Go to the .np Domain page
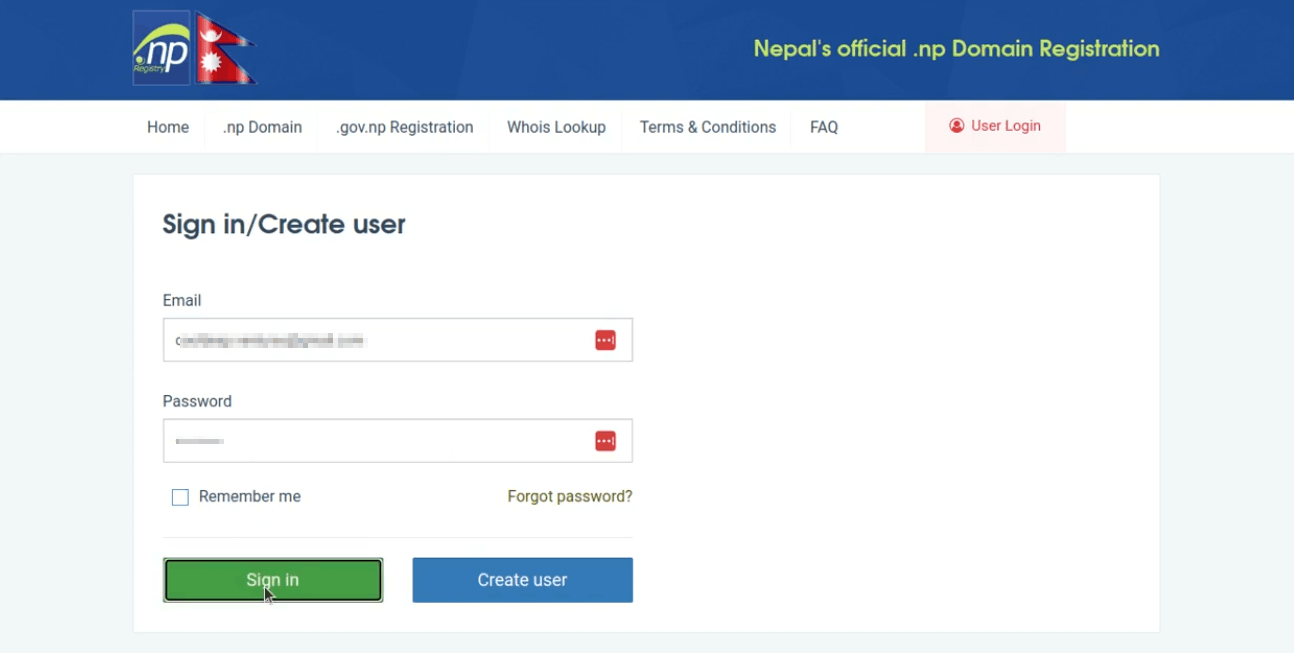The height and width of the screenshot is (653, 1294). click(262, 127)
